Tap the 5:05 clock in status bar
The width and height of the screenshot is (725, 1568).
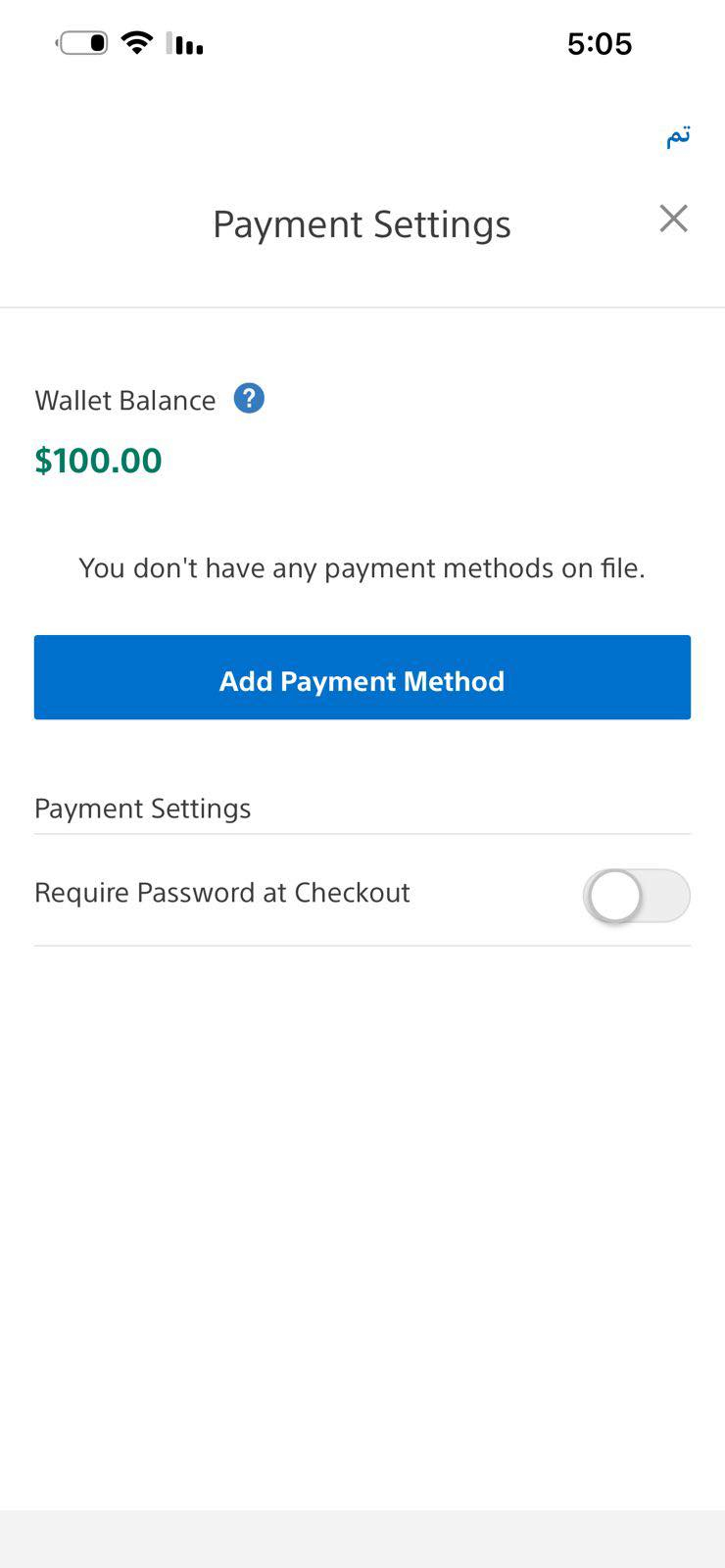click(x=600, y=43)
